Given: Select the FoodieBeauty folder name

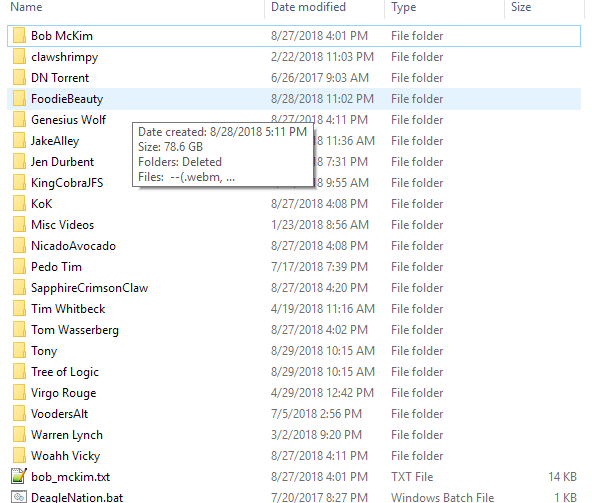Looking at the screenshot, I should (x=67, y=99).
